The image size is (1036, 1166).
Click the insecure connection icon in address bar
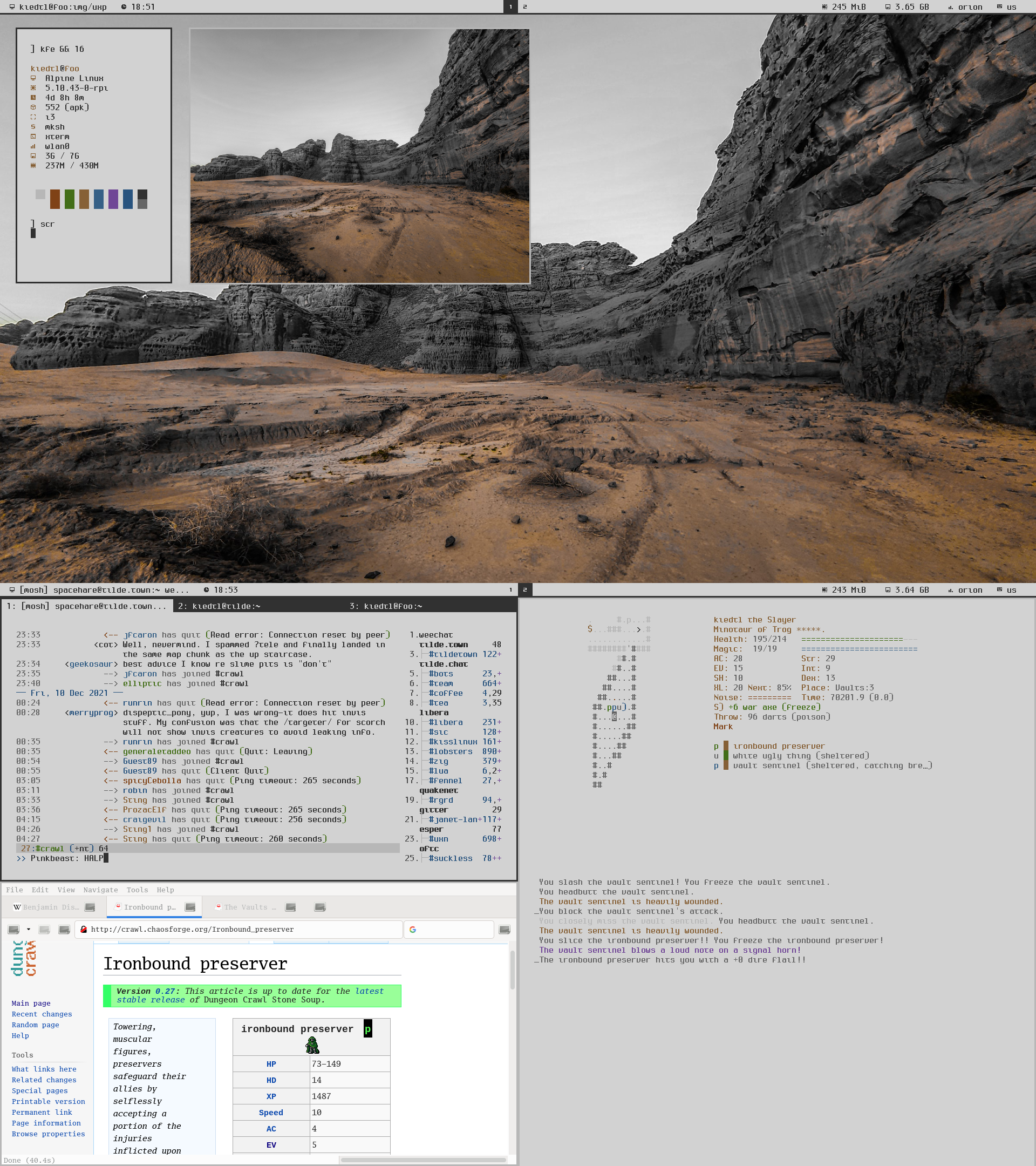point(84,929)
